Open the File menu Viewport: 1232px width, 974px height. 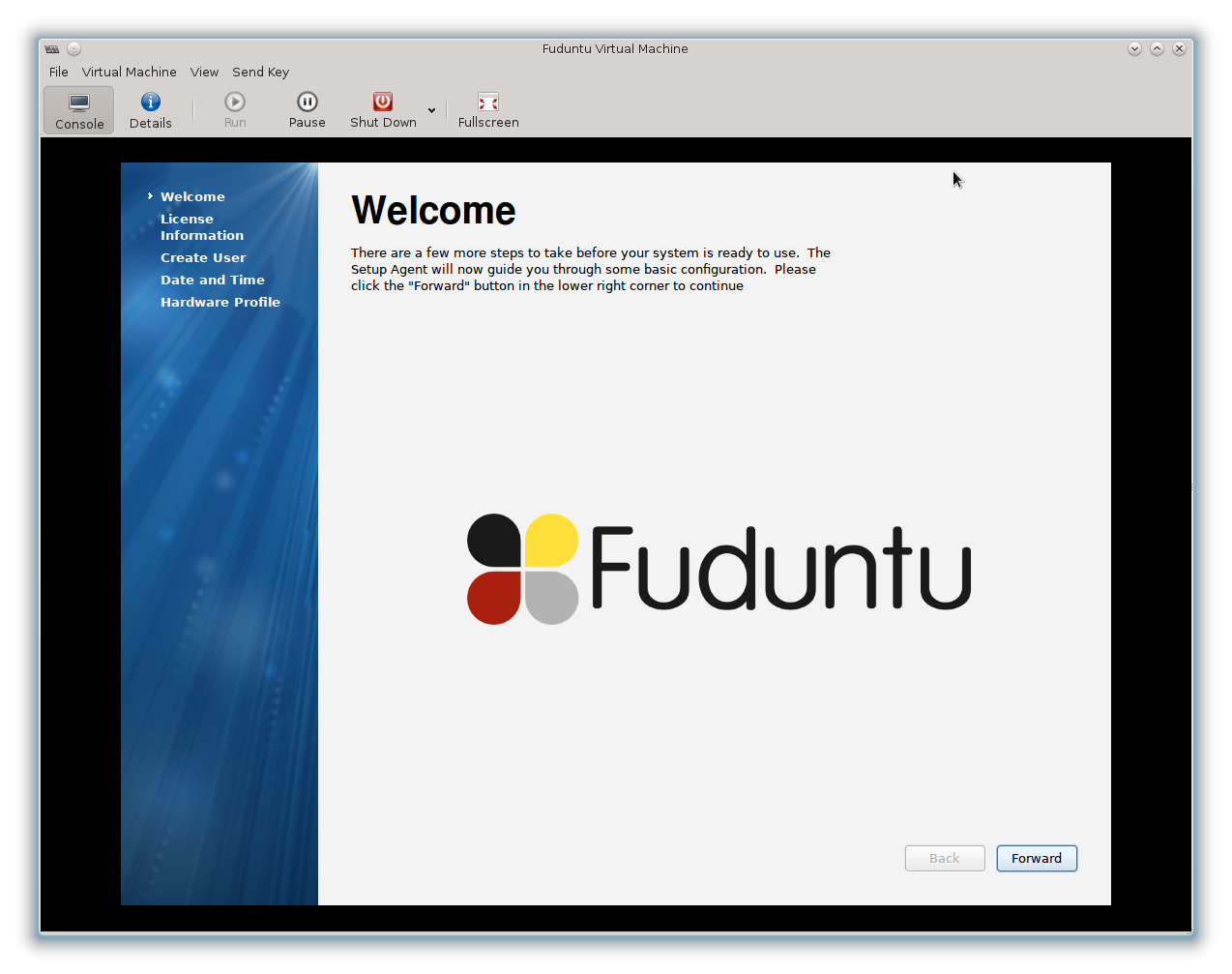[x=59, y=72]
